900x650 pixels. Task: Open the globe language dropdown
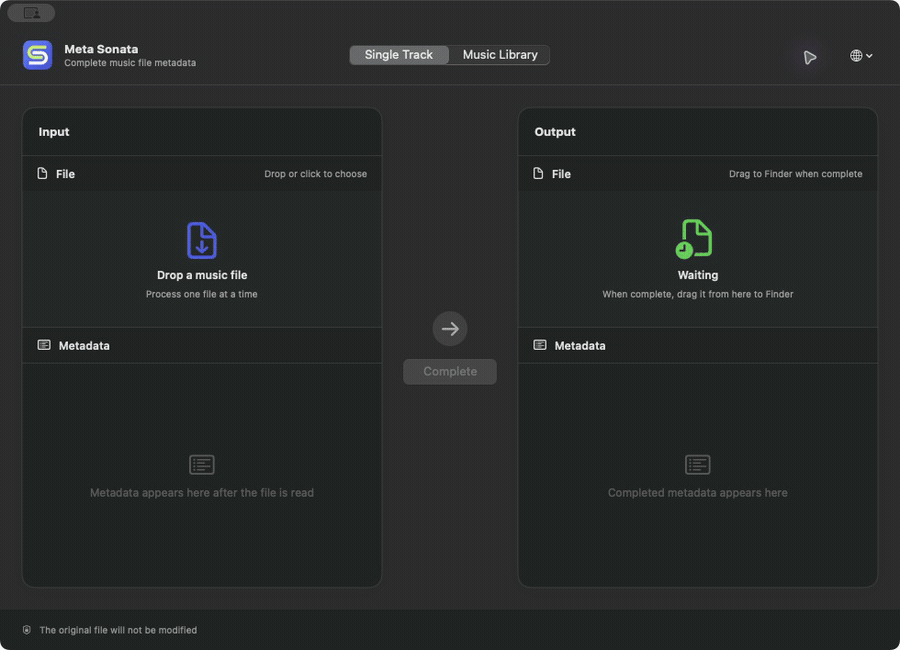click(861, 56)
